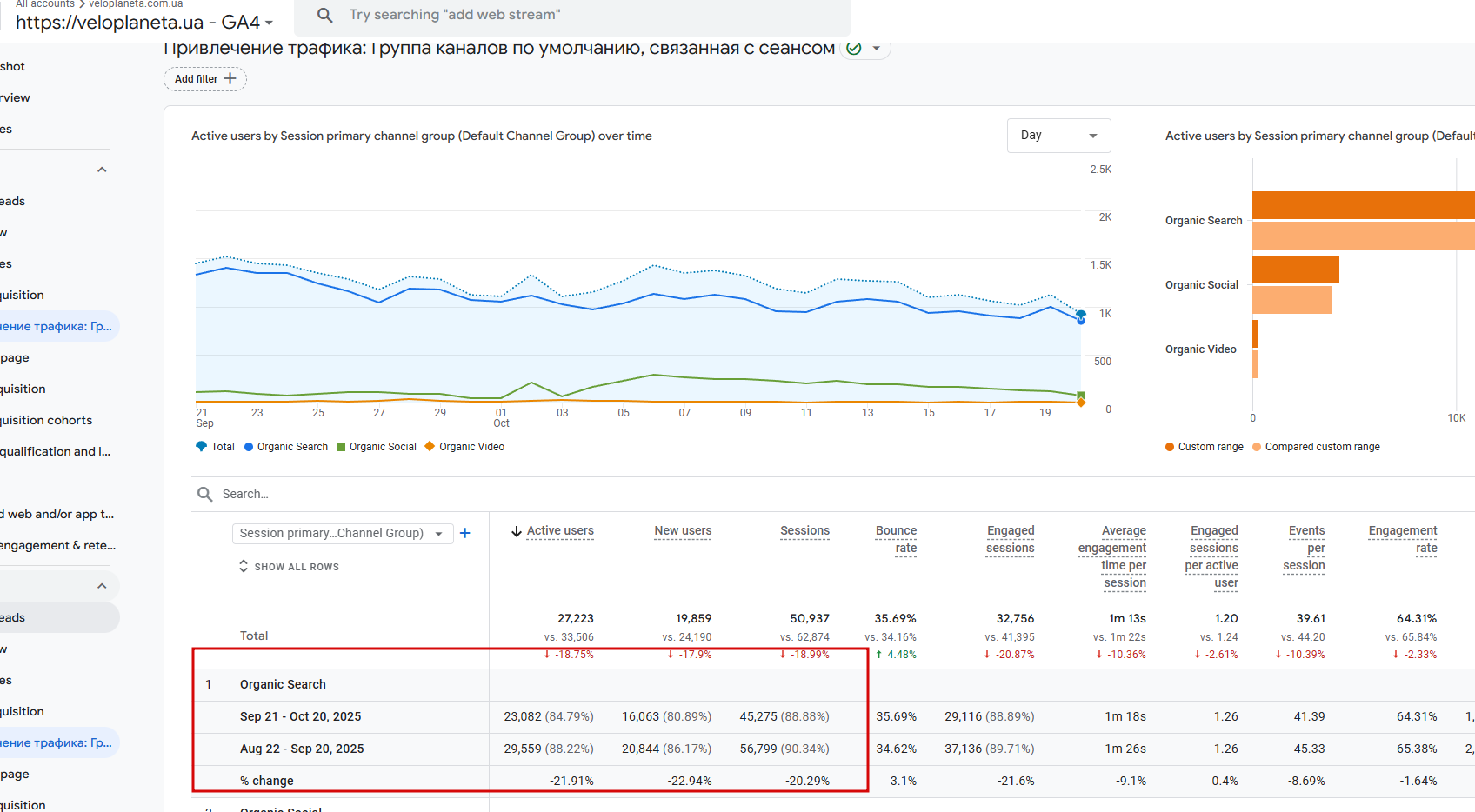Image resolution: width=1475 pixels, height=812 pixels.
Task: Click the All accounts breadcrumb link
Action: (x=45, y=4)
